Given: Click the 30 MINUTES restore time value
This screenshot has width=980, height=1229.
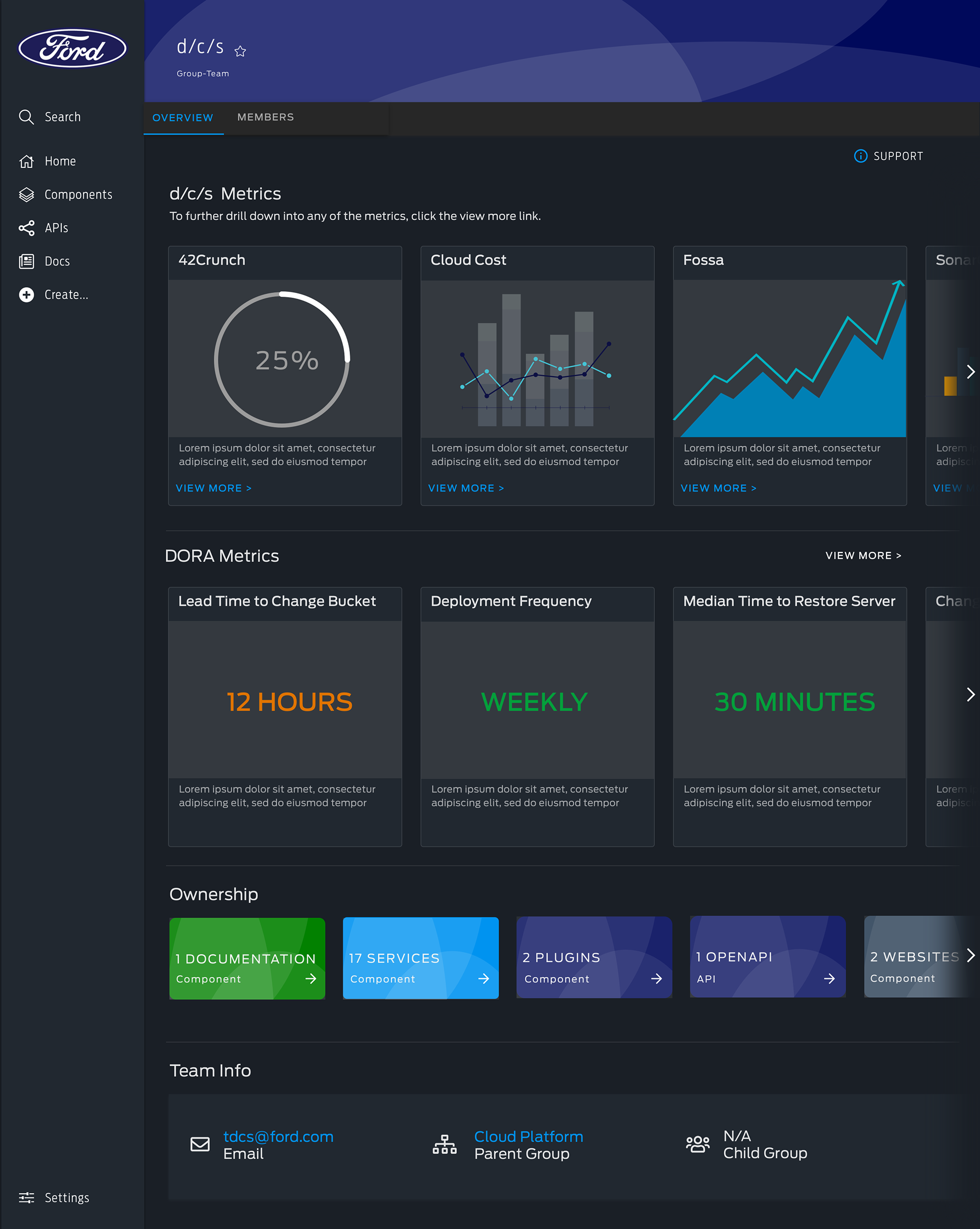Looking at the screenshot, I should click(x=795, y=702).
